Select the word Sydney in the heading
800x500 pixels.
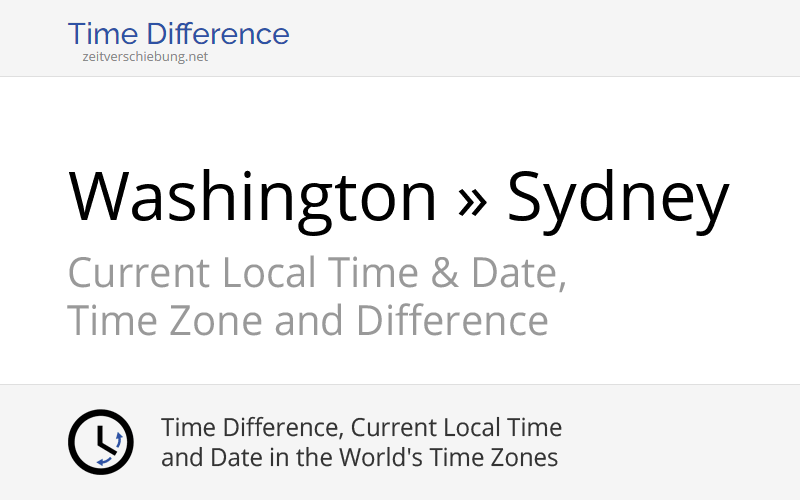tap(618, 197)
